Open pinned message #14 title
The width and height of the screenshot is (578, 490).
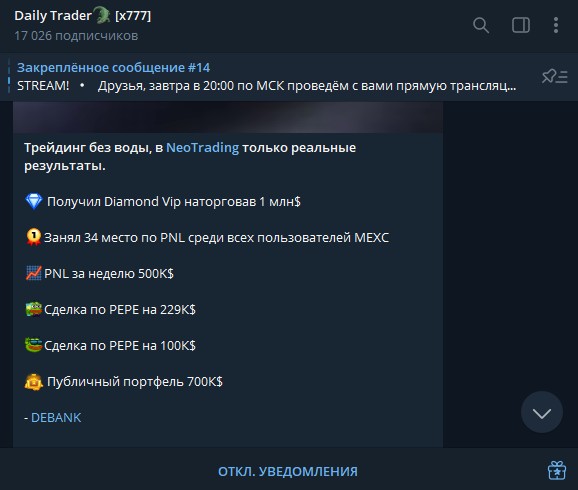(113, 67)
